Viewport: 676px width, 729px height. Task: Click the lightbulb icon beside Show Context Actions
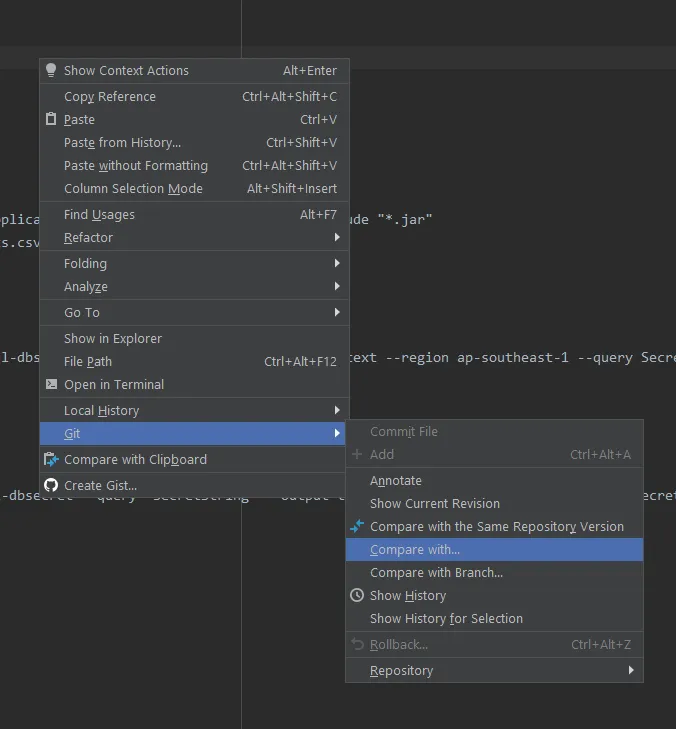pyautogui.click(x=52, y=70)
